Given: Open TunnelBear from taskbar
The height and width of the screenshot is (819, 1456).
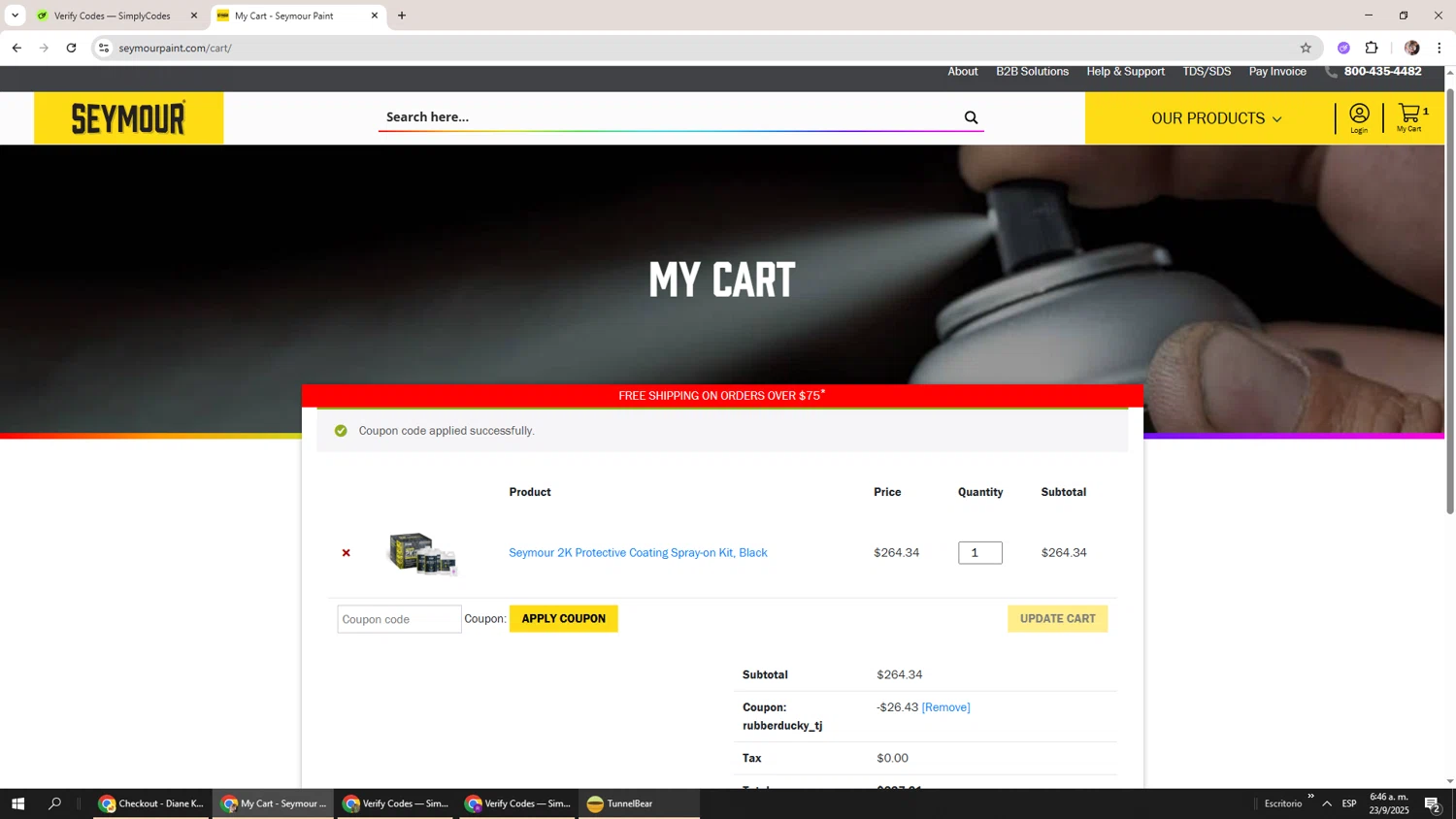Looking at the screenshot, I should click(639, 803).
